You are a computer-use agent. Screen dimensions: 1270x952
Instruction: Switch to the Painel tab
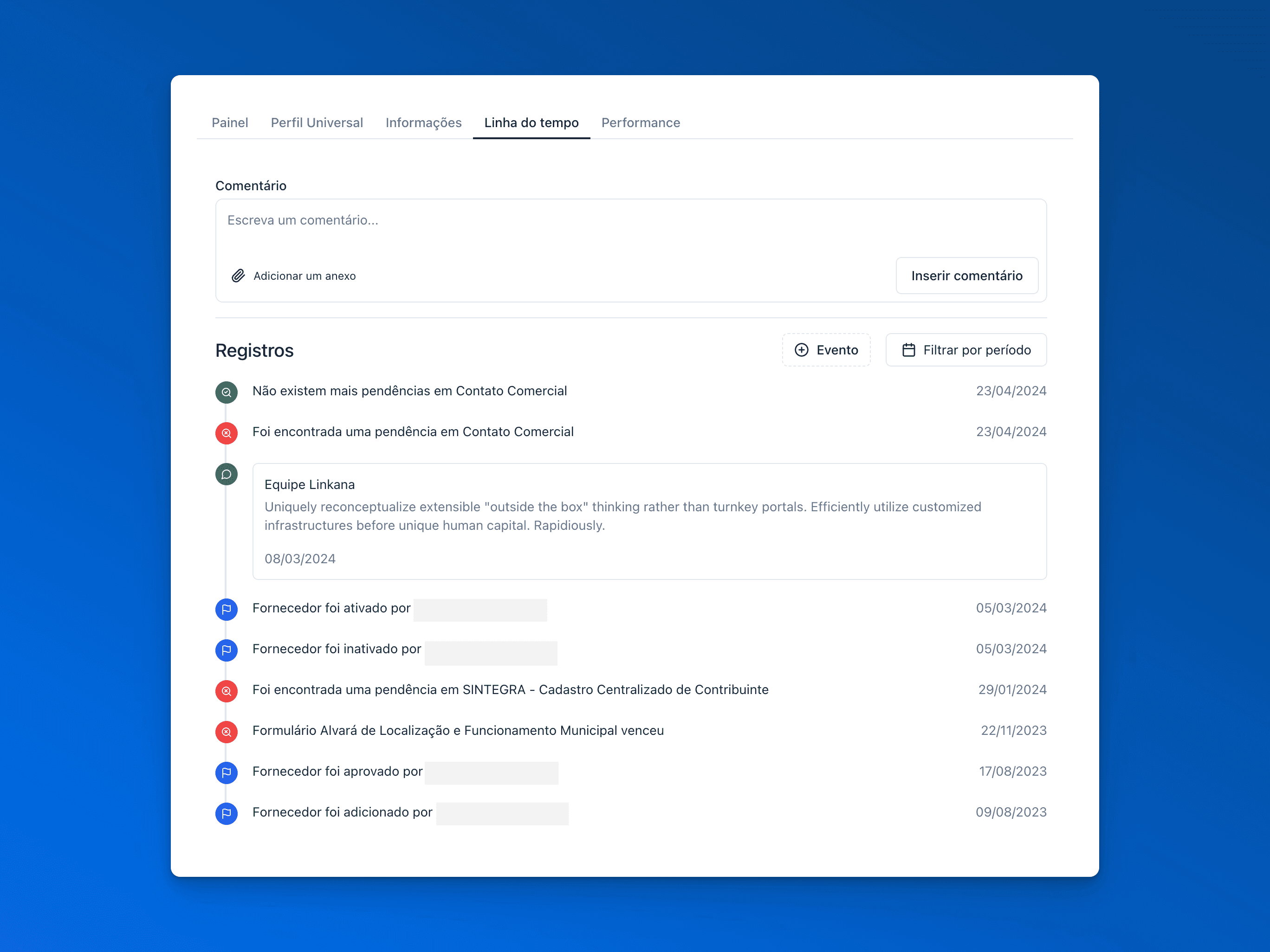tap(230, 123)
